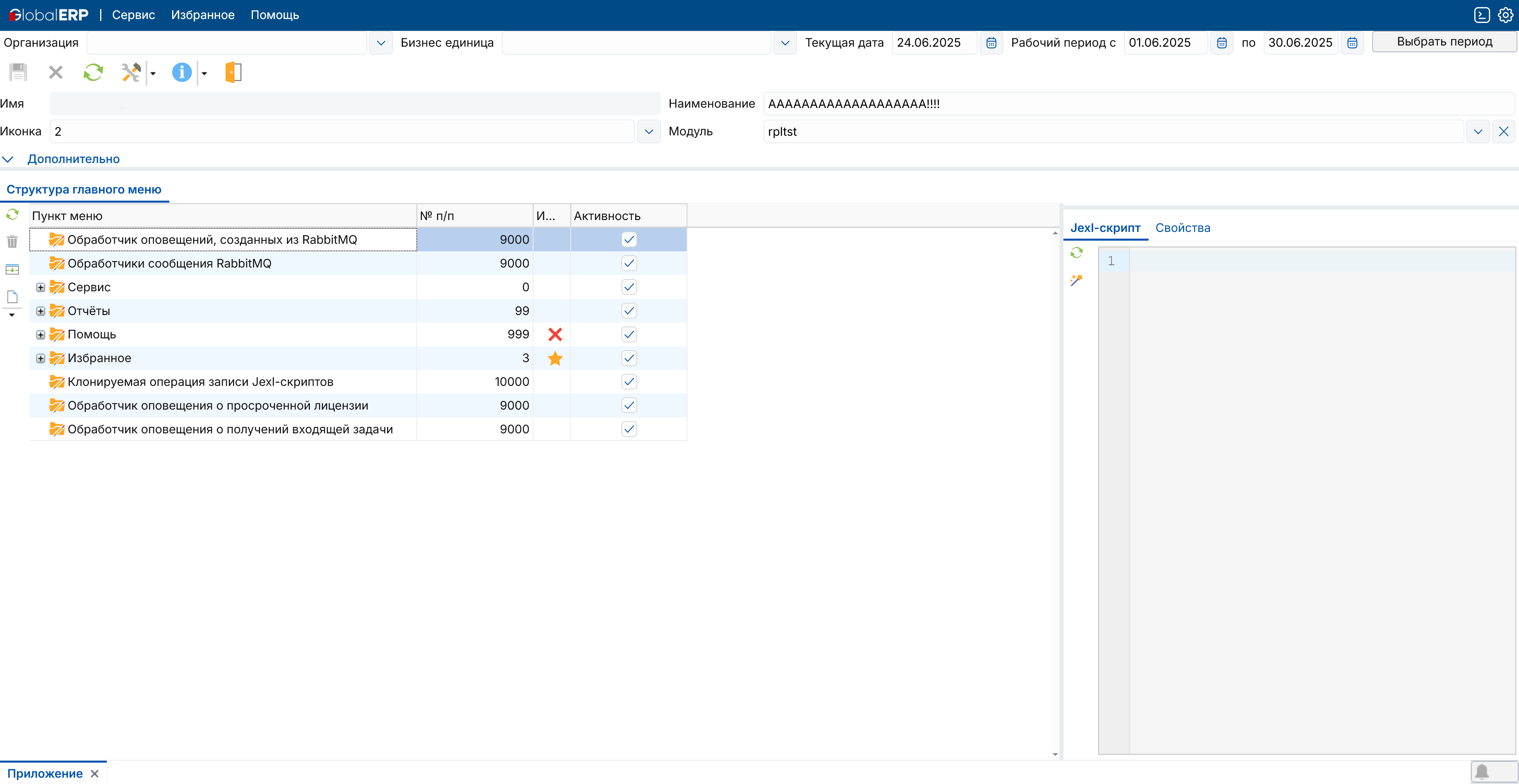Screen dimensions: 1519x784
Task: Click the tools hammer-and-wrench icon
Action: pos(131,72)
